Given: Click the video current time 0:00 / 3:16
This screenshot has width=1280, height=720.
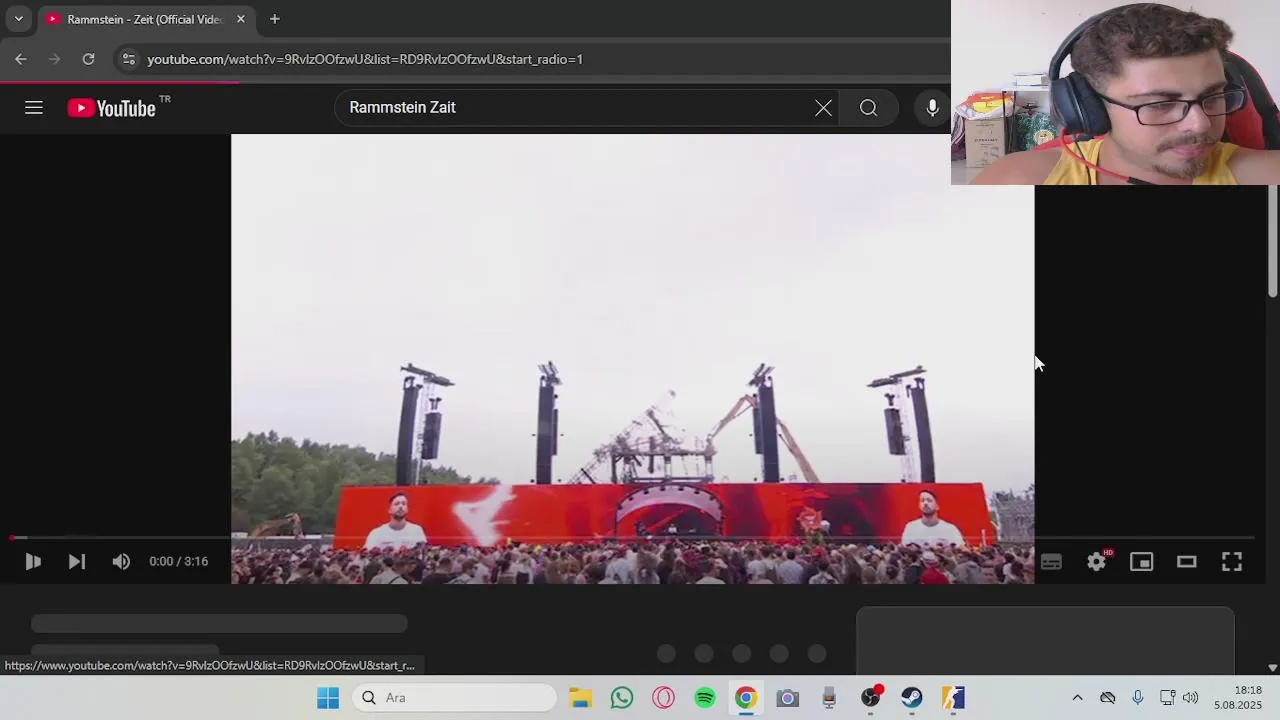Looking at the screenshot, I should click(x=179, y=562).
